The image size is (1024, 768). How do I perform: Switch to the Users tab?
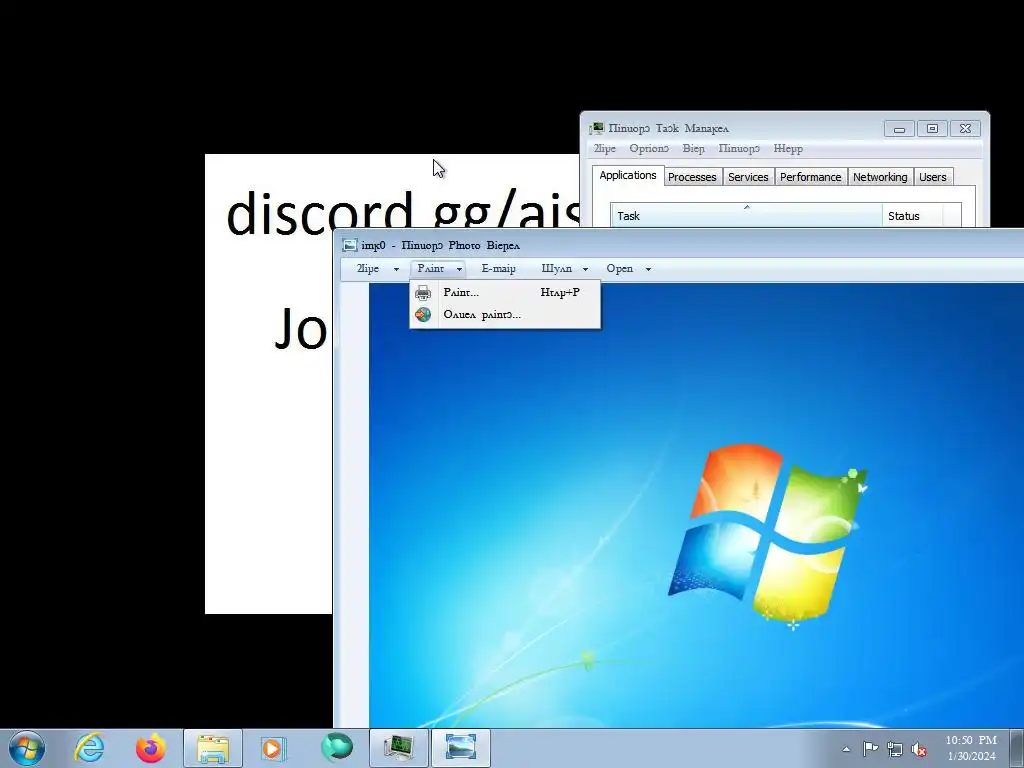[x=933, y=177]
